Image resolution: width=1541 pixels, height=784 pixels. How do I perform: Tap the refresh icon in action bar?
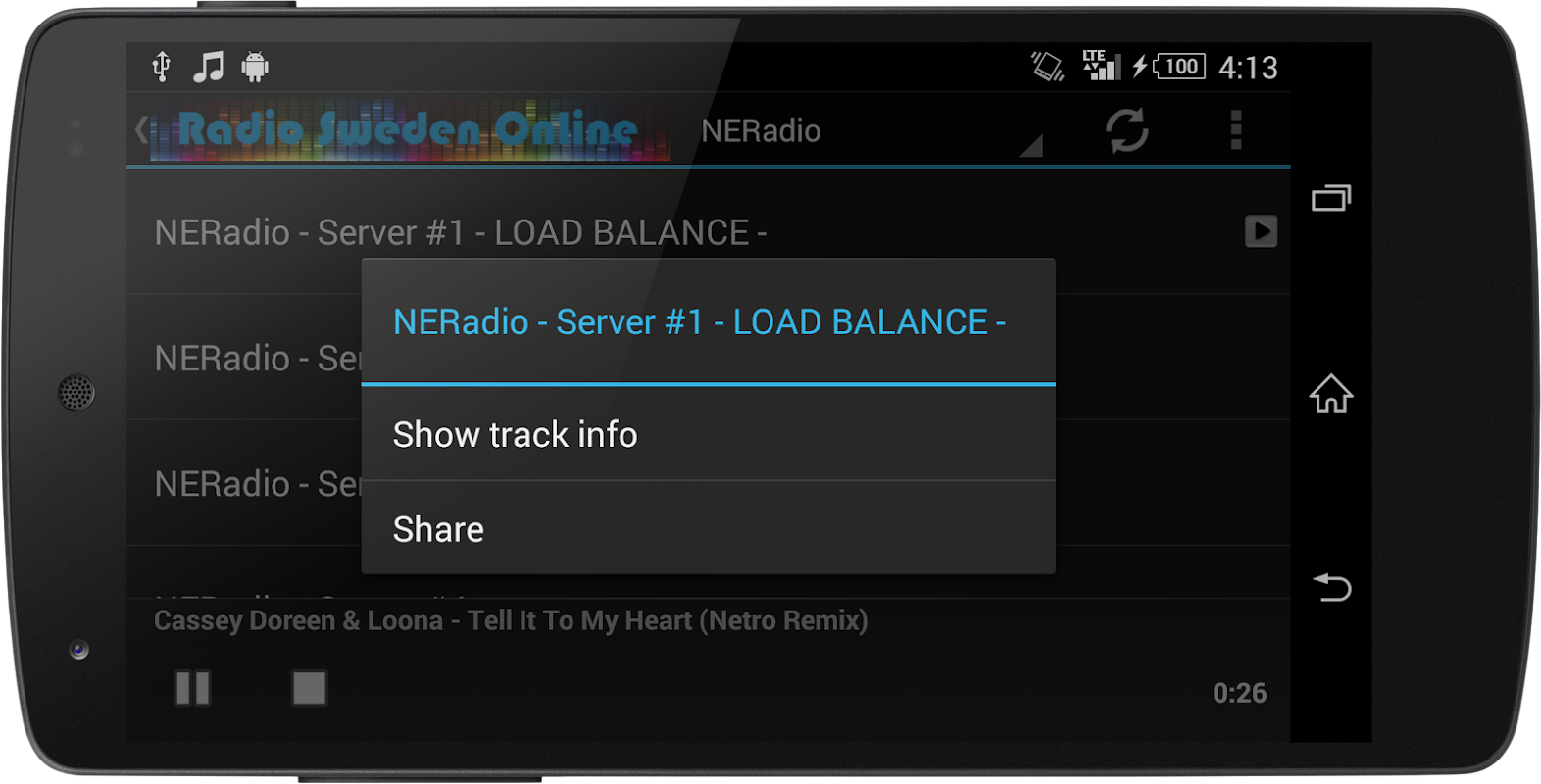pyautogui.click(x=1127, y=130)
